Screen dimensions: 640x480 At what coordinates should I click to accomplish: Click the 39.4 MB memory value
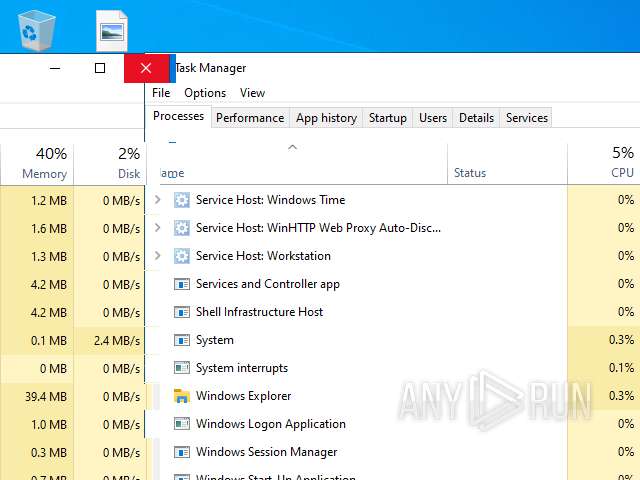[x=46, y=397]
